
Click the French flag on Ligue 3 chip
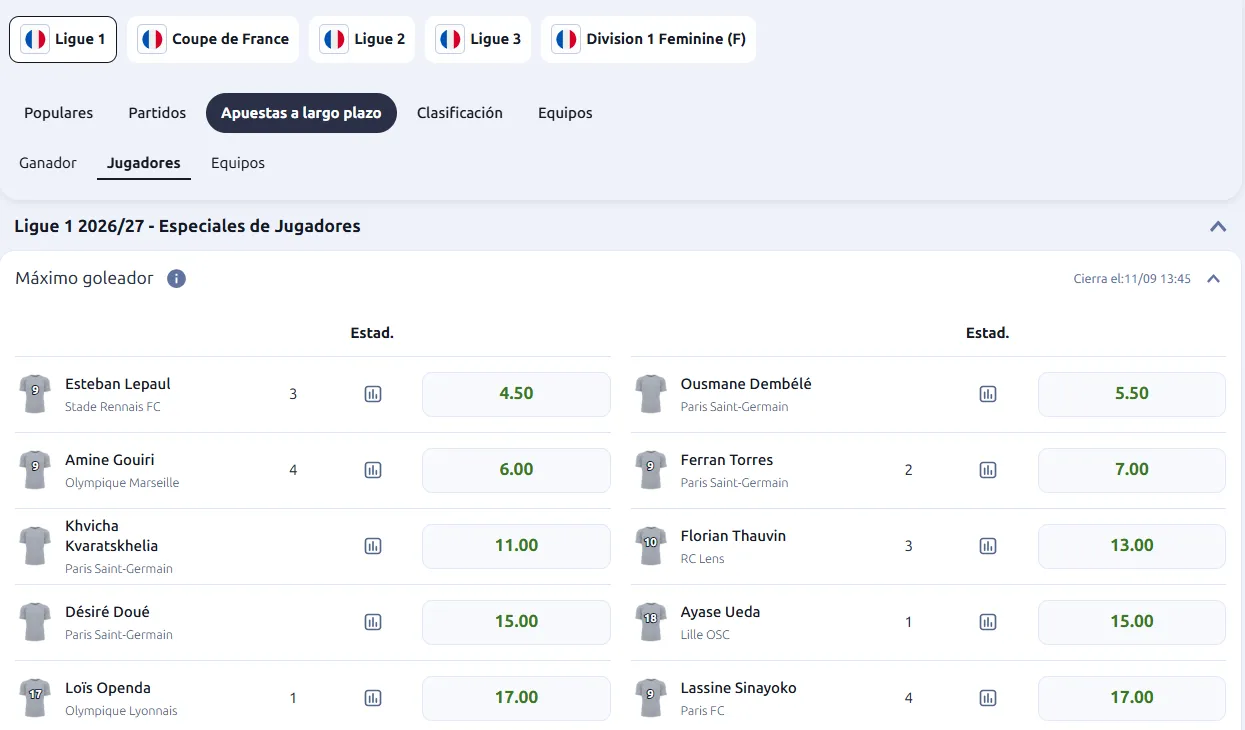tap(450, 39)
